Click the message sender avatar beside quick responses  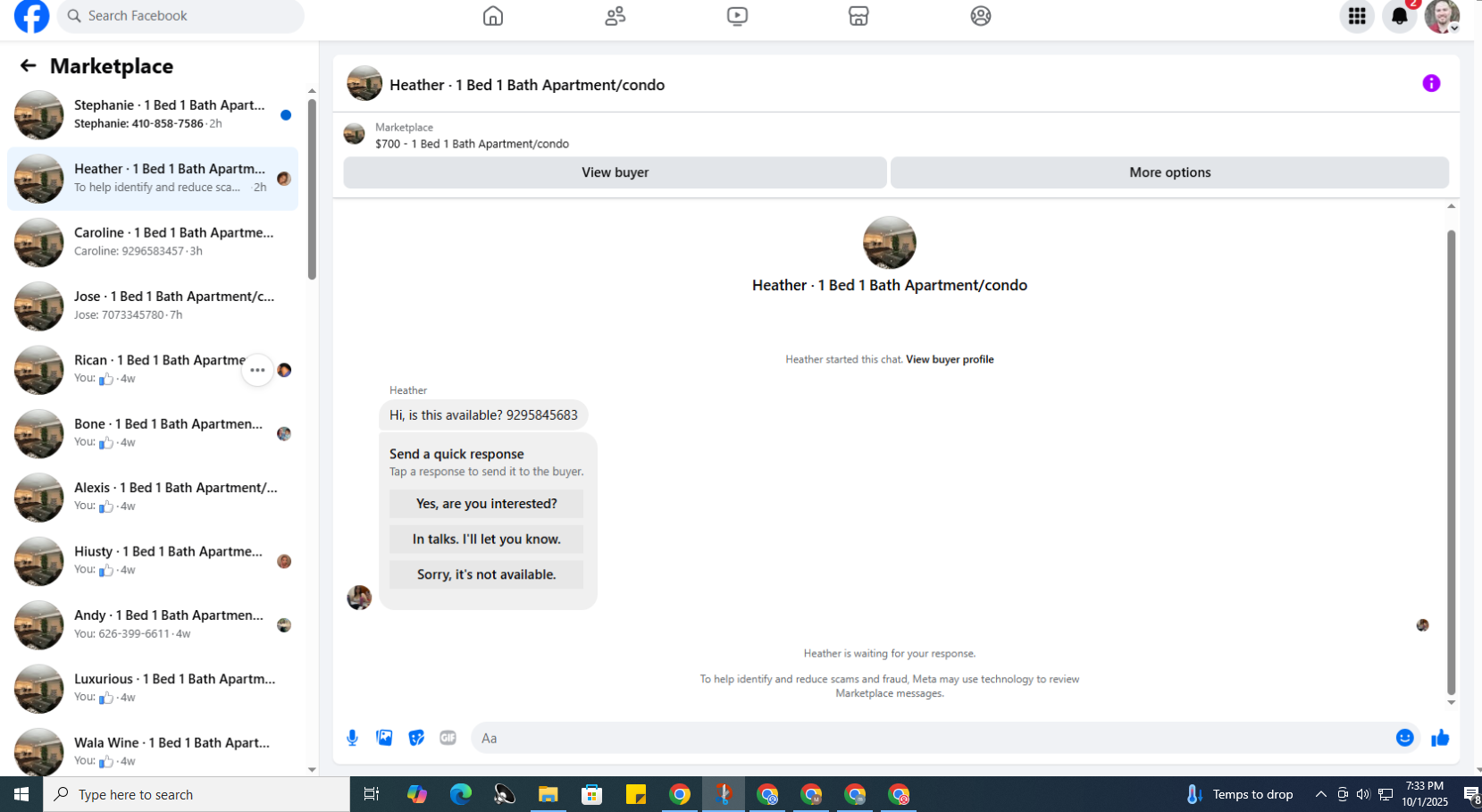tap(359, 598)
